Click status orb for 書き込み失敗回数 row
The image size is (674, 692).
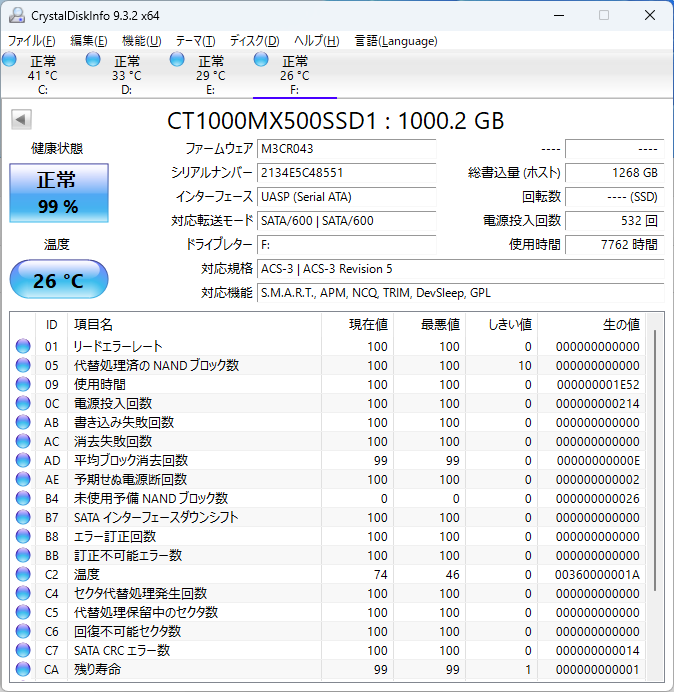click(x=23, y=422)
